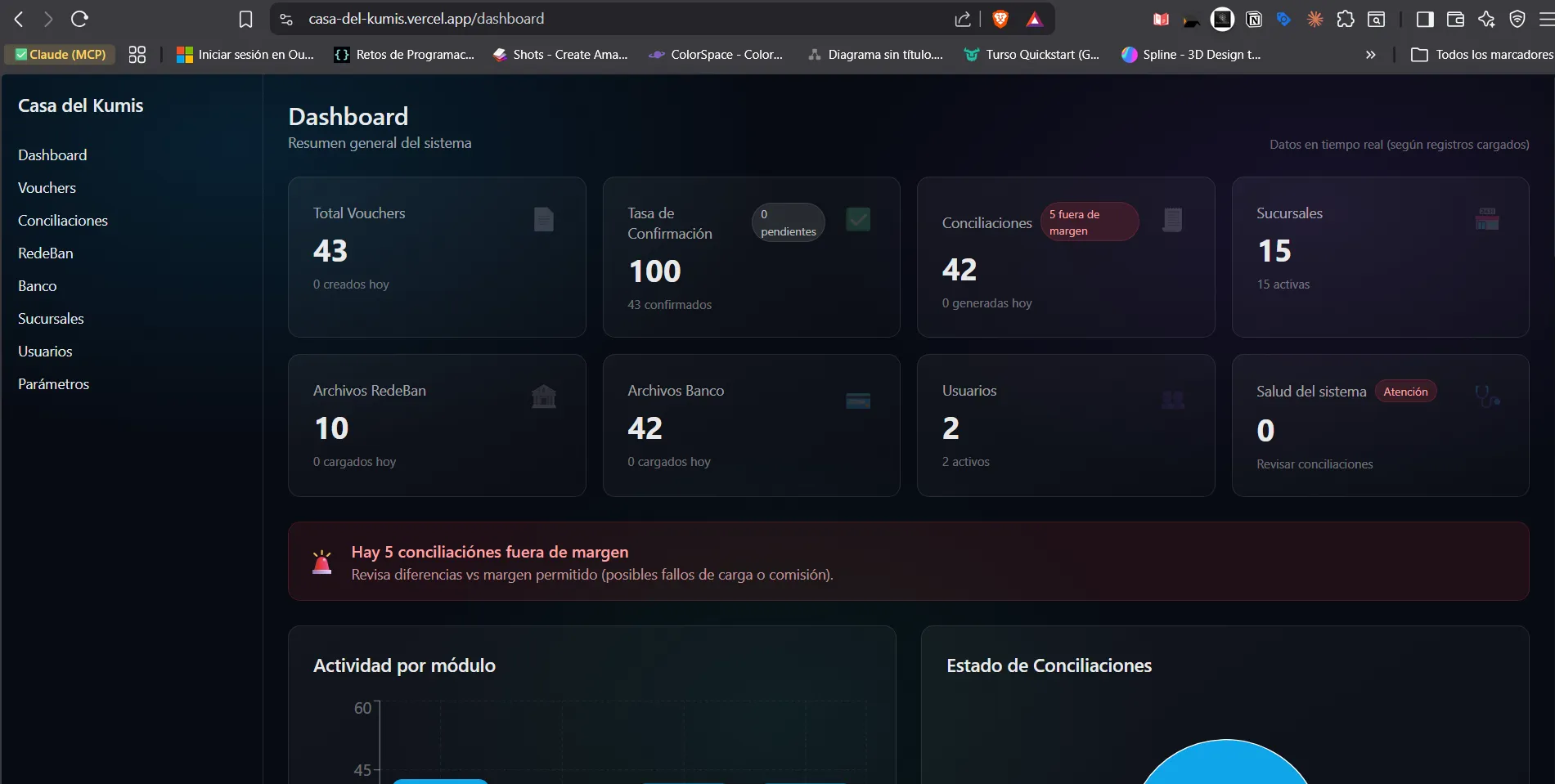This screenshot has width=1555, height=784.
Task: Open Vouchers in sidebar
Action: (x=47, y=187)
